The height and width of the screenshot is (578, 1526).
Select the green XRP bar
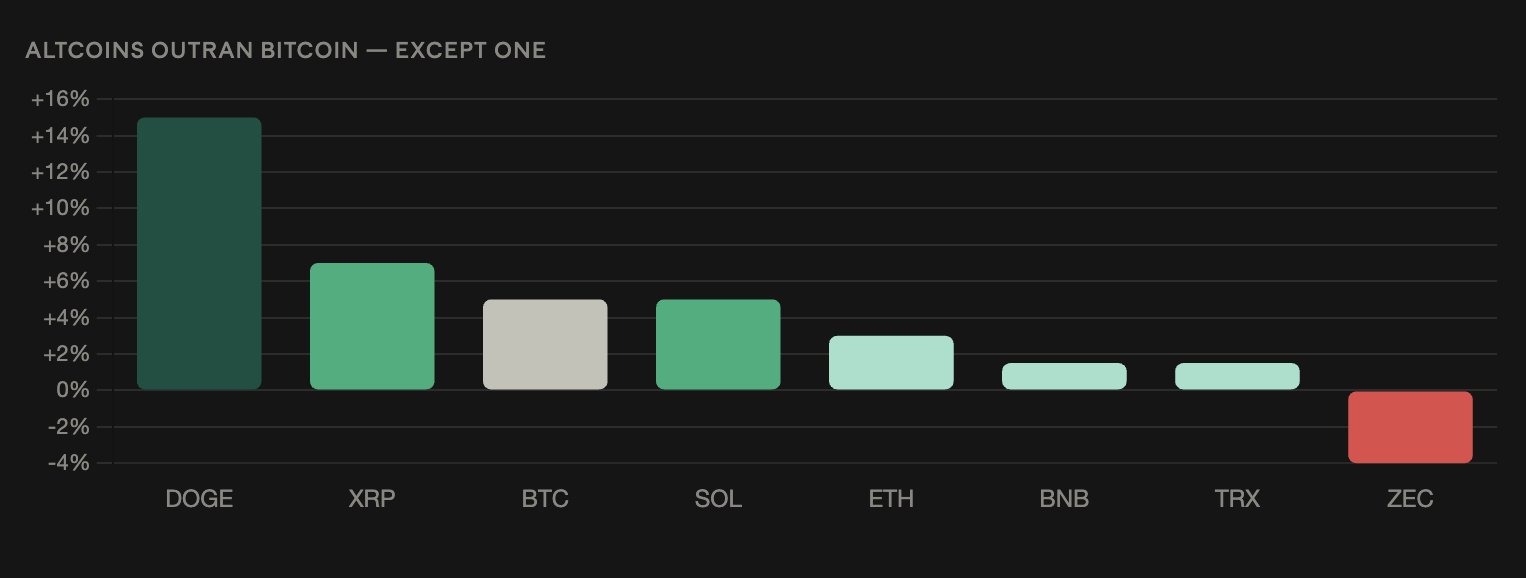[x=372, y=326]
